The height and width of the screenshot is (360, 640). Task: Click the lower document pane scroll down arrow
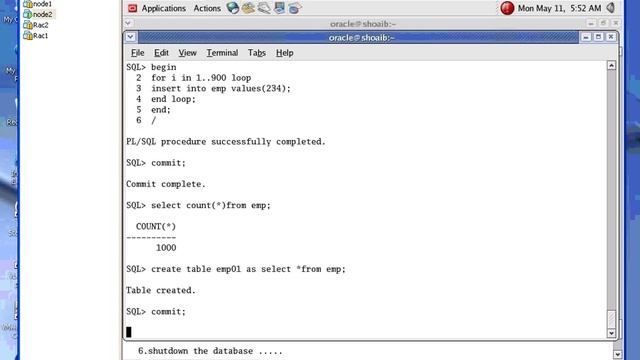618,354
